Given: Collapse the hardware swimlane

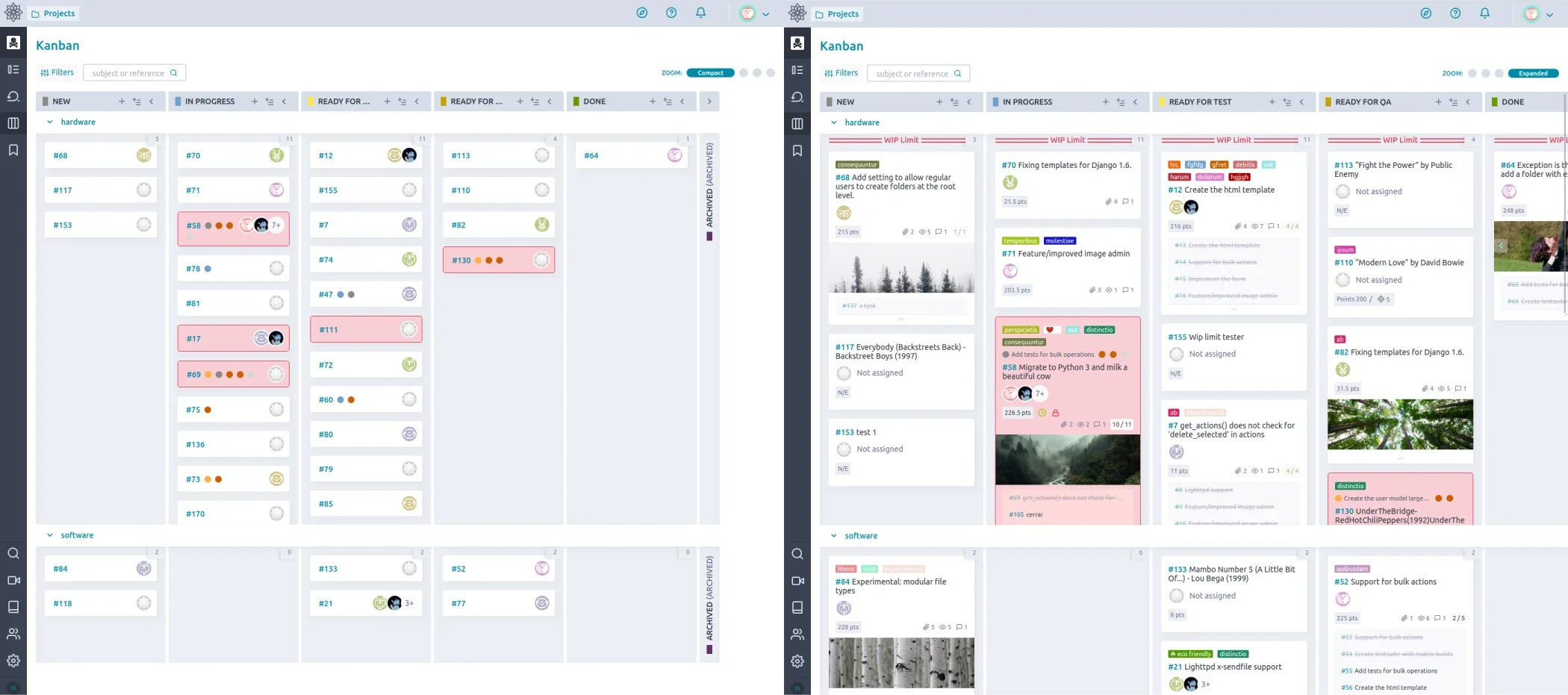Looking at the screenshot, I should point(50,122).
